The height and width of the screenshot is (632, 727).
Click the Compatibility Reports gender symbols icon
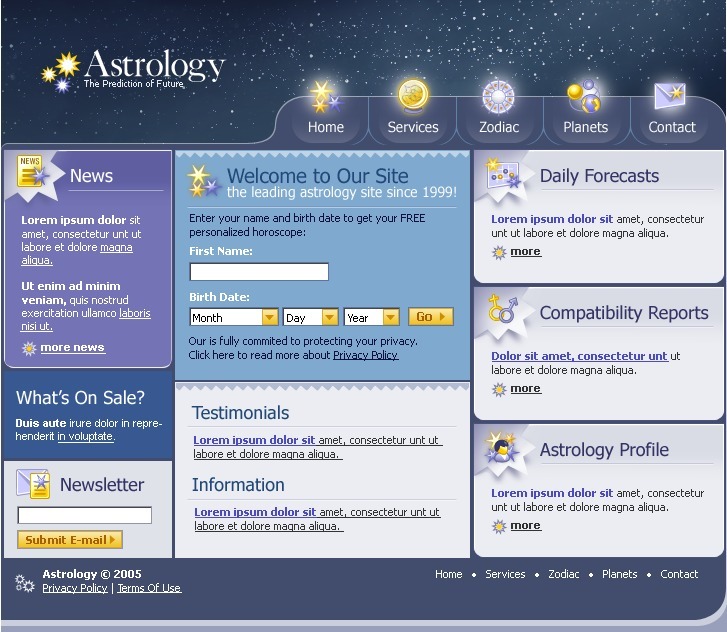tap(502, 309)
